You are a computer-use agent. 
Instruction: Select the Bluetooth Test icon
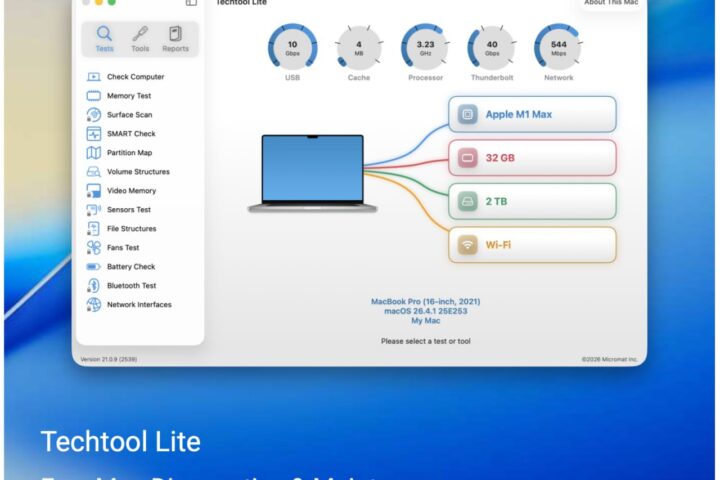tap(94, 285)
